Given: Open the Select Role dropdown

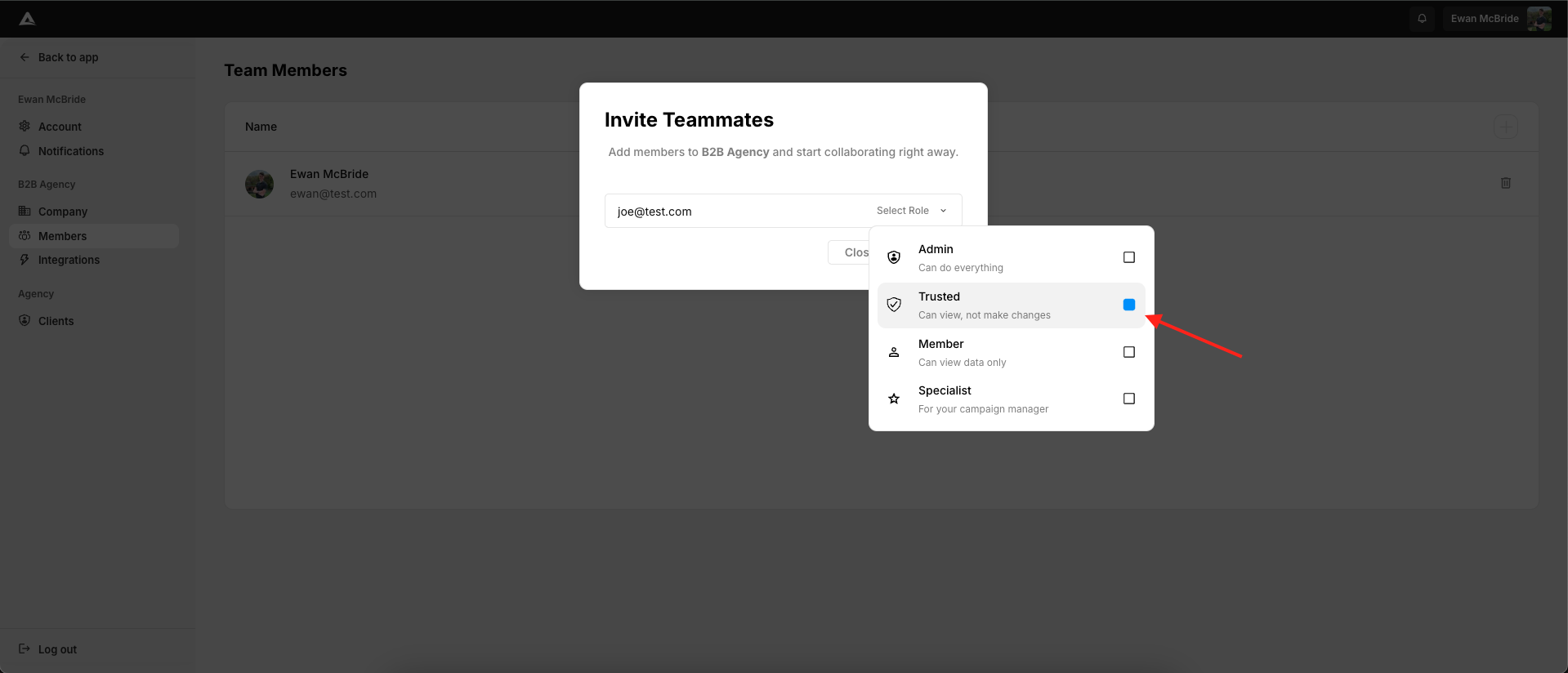Looking at the screenshot, I should coord(911,211).
